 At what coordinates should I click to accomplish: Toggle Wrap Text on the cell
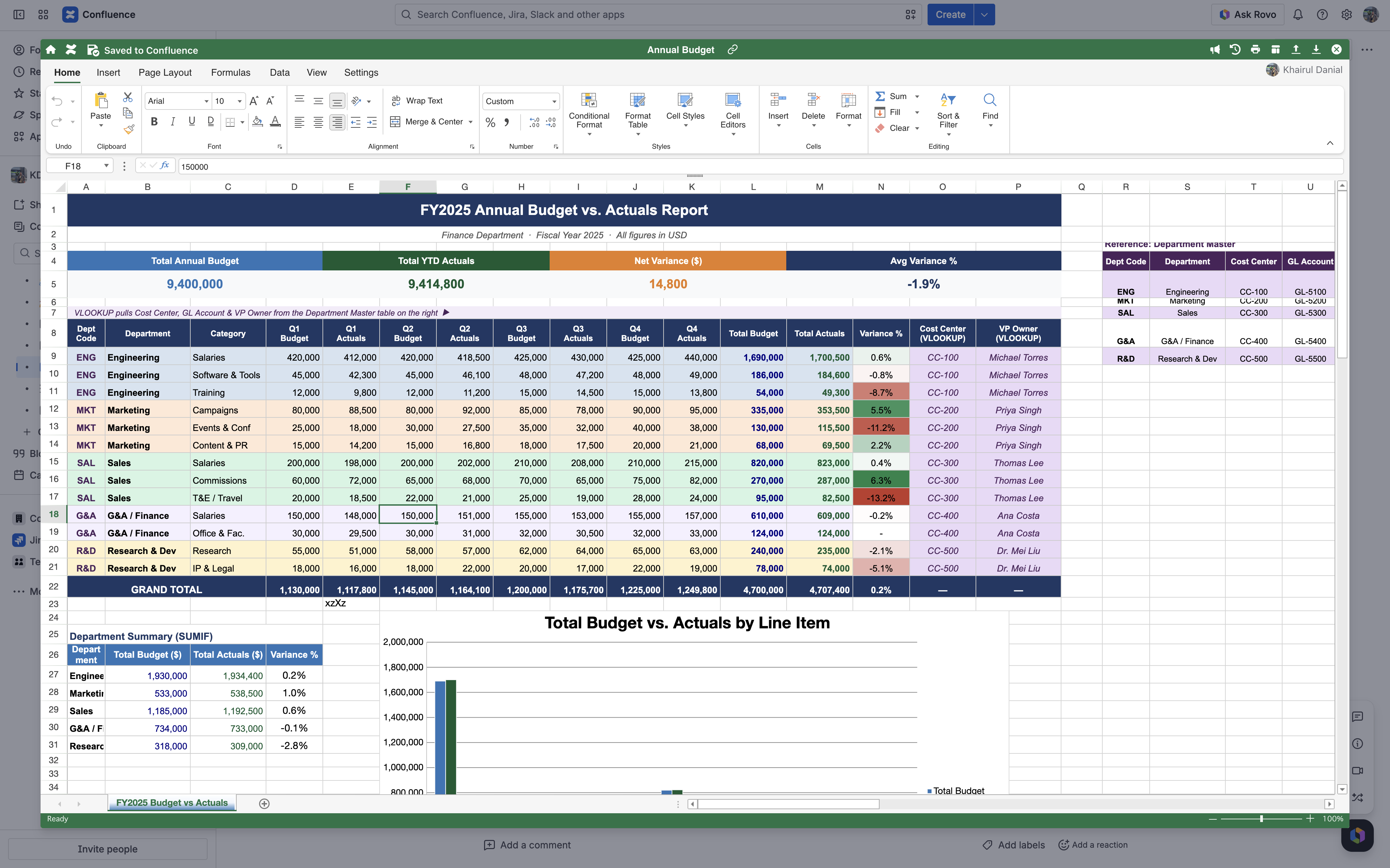coord(417,100)
